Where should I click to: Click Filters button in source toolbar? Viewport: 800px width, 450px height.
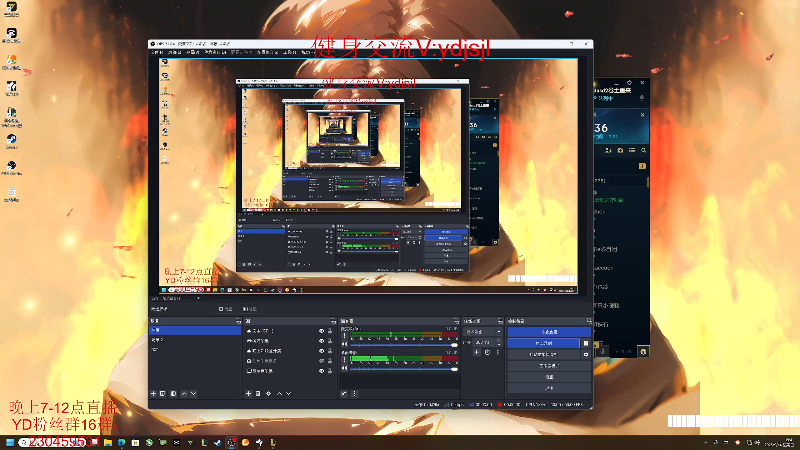[249, 309]
